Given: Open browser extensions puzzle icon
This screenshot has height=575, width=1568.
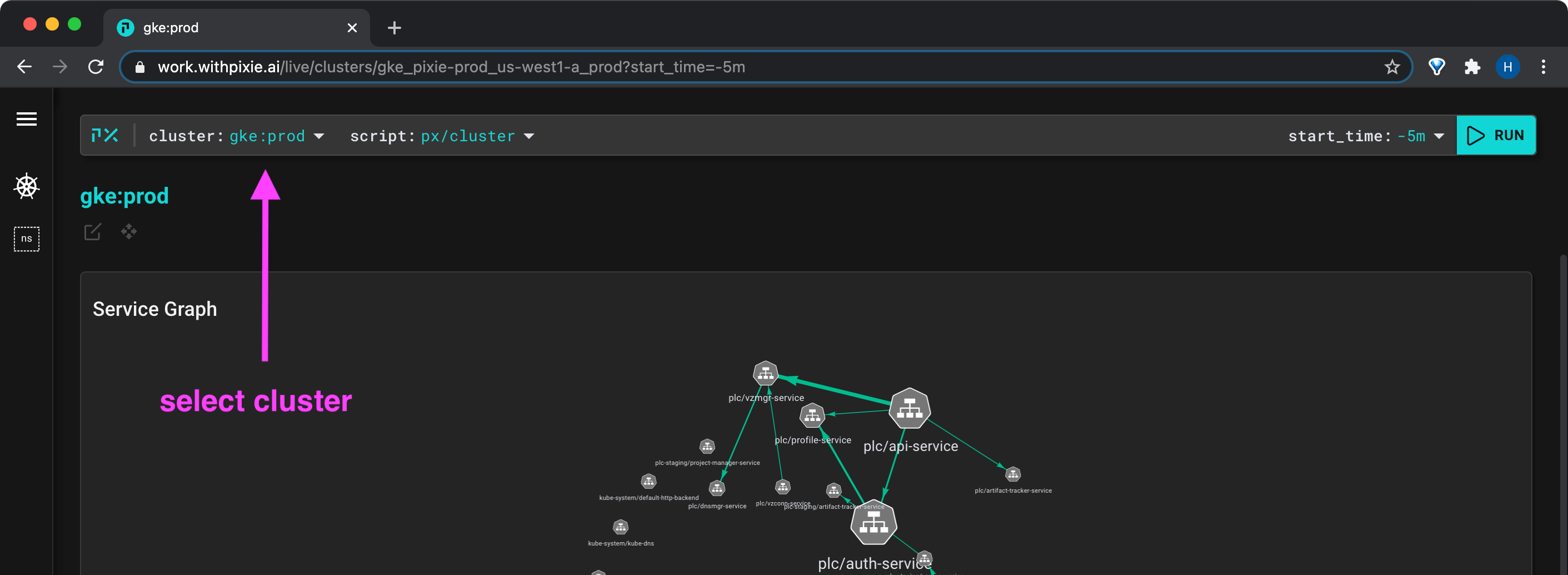Looking at the screenshot, I should point(1472,67).
